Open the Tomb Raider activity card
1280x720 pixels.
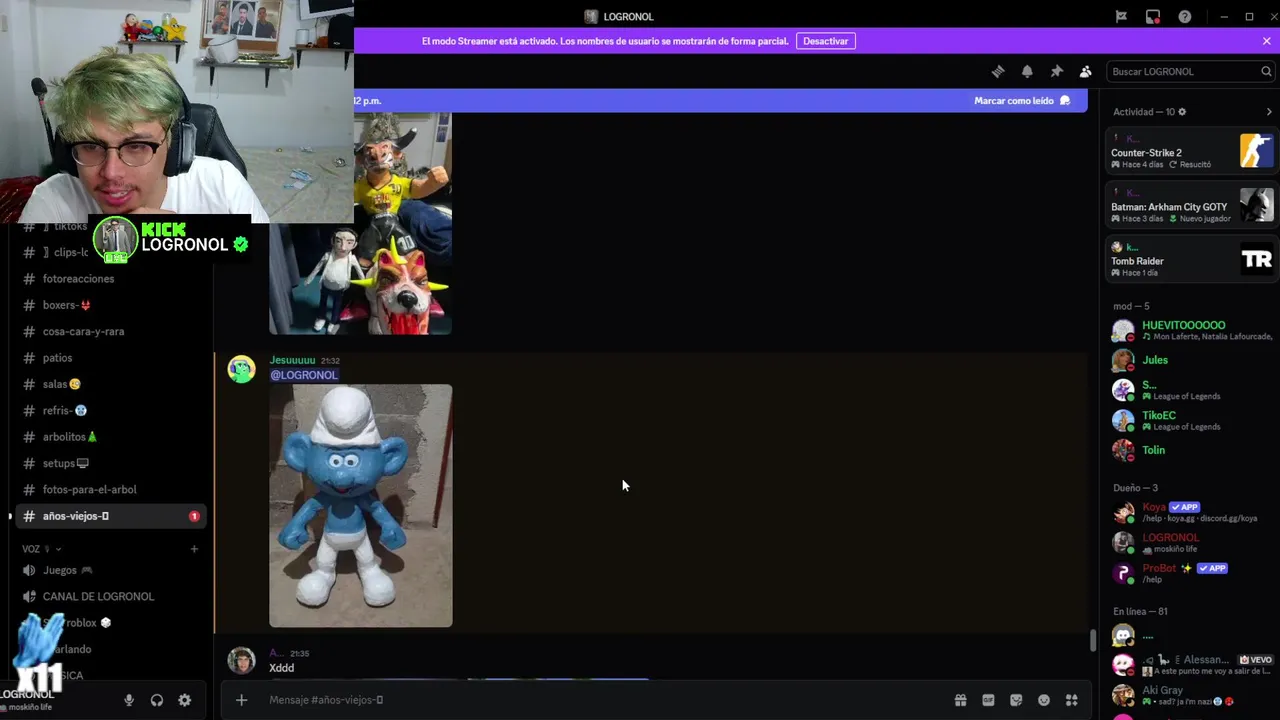1191,260
